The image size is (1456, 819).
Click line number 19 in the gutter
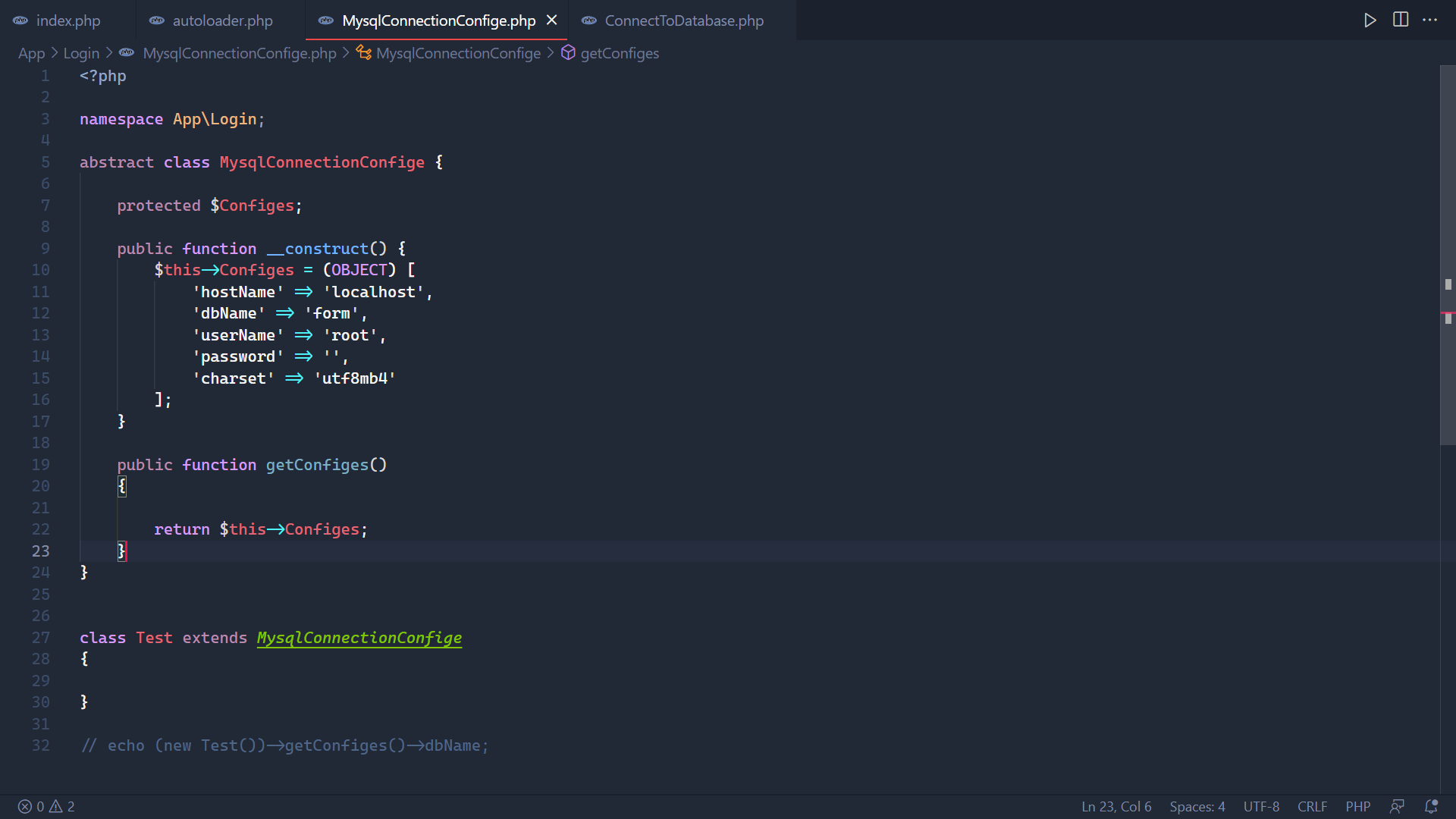(40, 465)
